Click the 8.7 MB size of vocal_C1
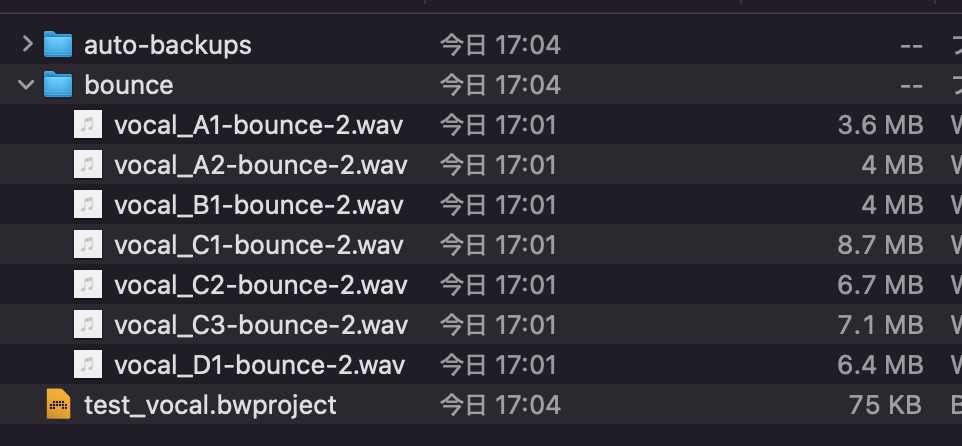 tap(880, 245)
